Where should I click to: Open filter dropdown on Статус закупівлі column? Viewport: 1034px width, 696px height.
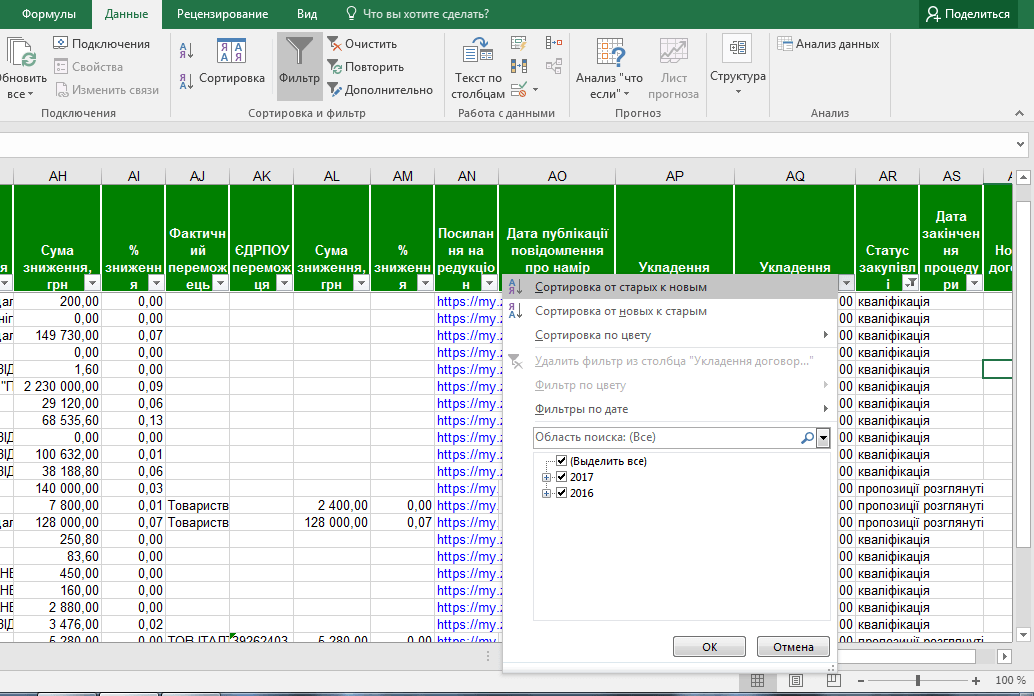909,284
